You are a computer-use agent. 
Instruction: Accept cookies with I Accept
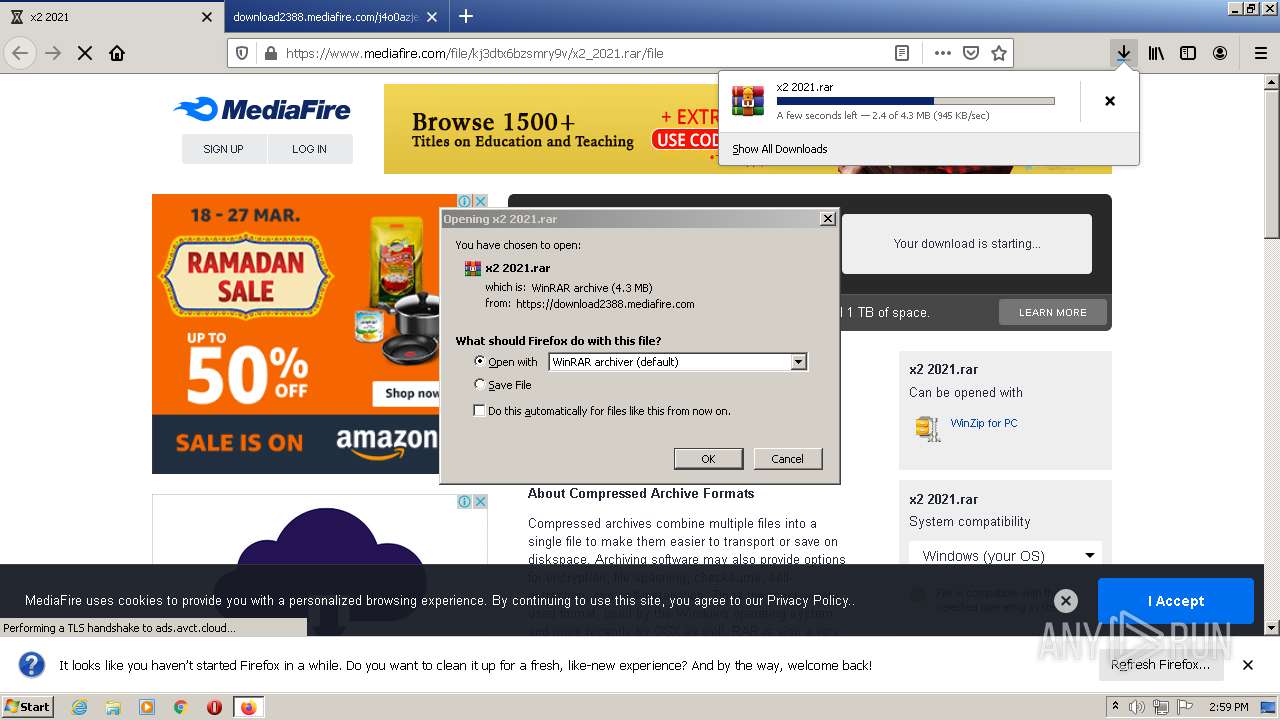pos(1175,601)
